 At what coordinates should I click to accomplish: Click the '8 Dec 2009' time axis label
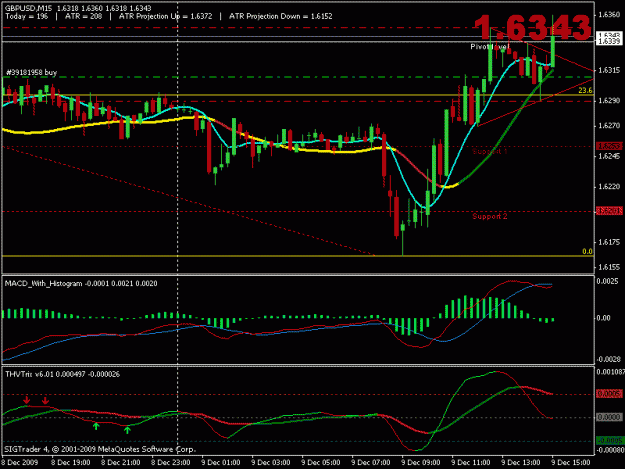click(x=20, y=462)
